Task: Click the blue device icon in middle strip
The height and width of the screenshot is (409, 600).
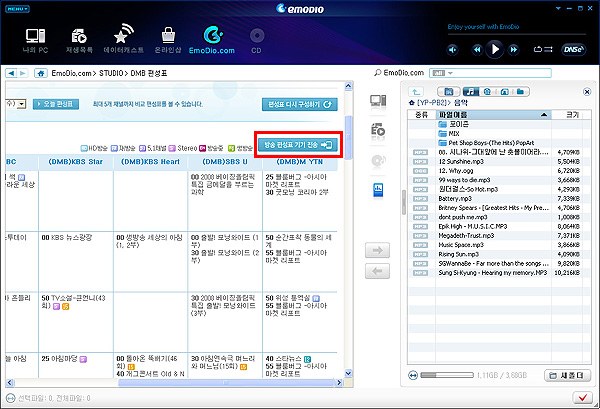Action: 378,190
